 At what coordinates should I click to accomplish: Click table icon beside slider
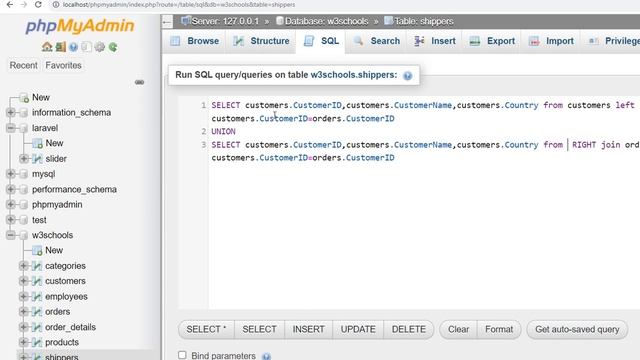point(37,158)
